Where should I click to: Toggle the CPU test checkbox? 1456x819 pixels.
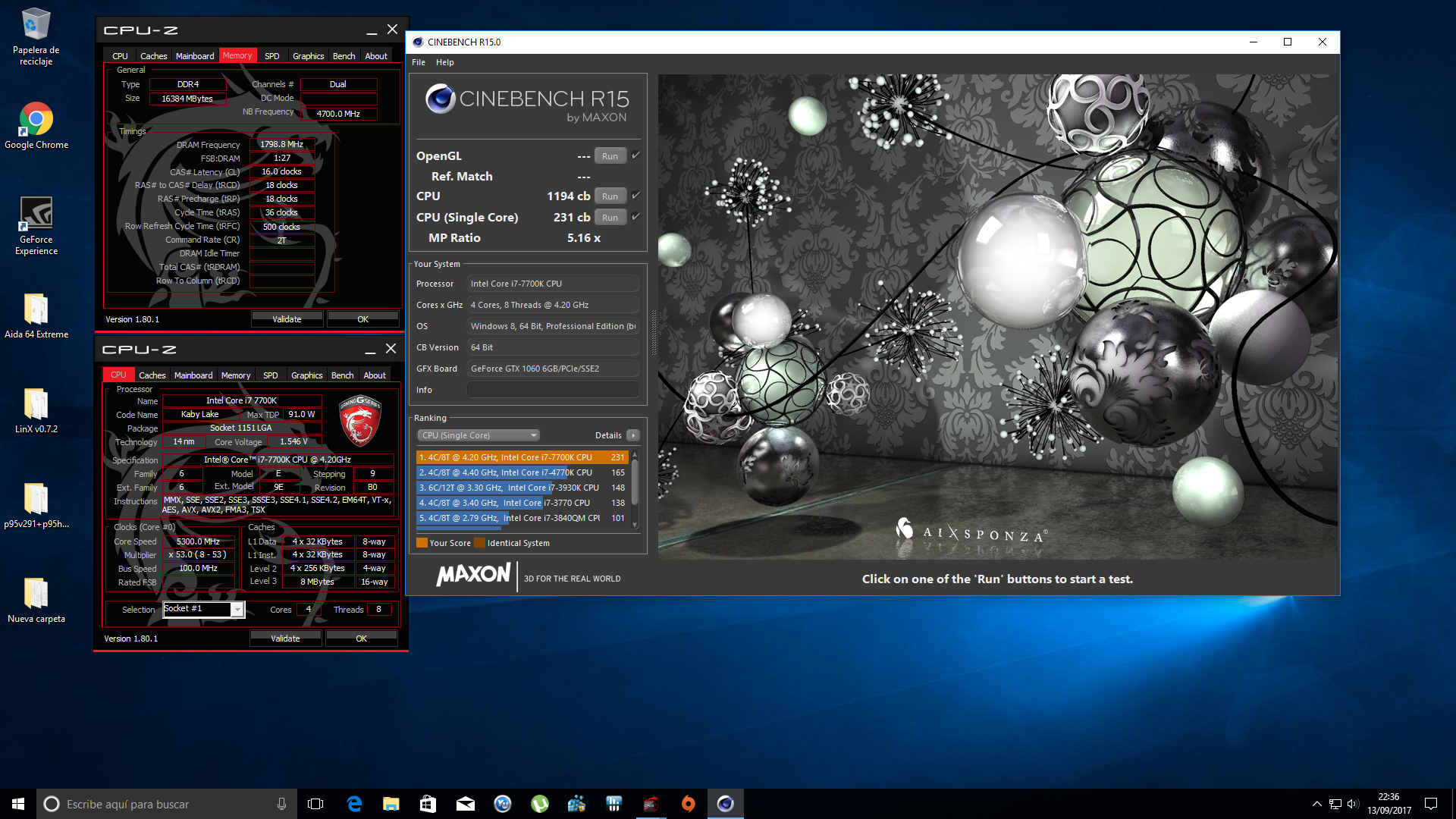(636, 196)
